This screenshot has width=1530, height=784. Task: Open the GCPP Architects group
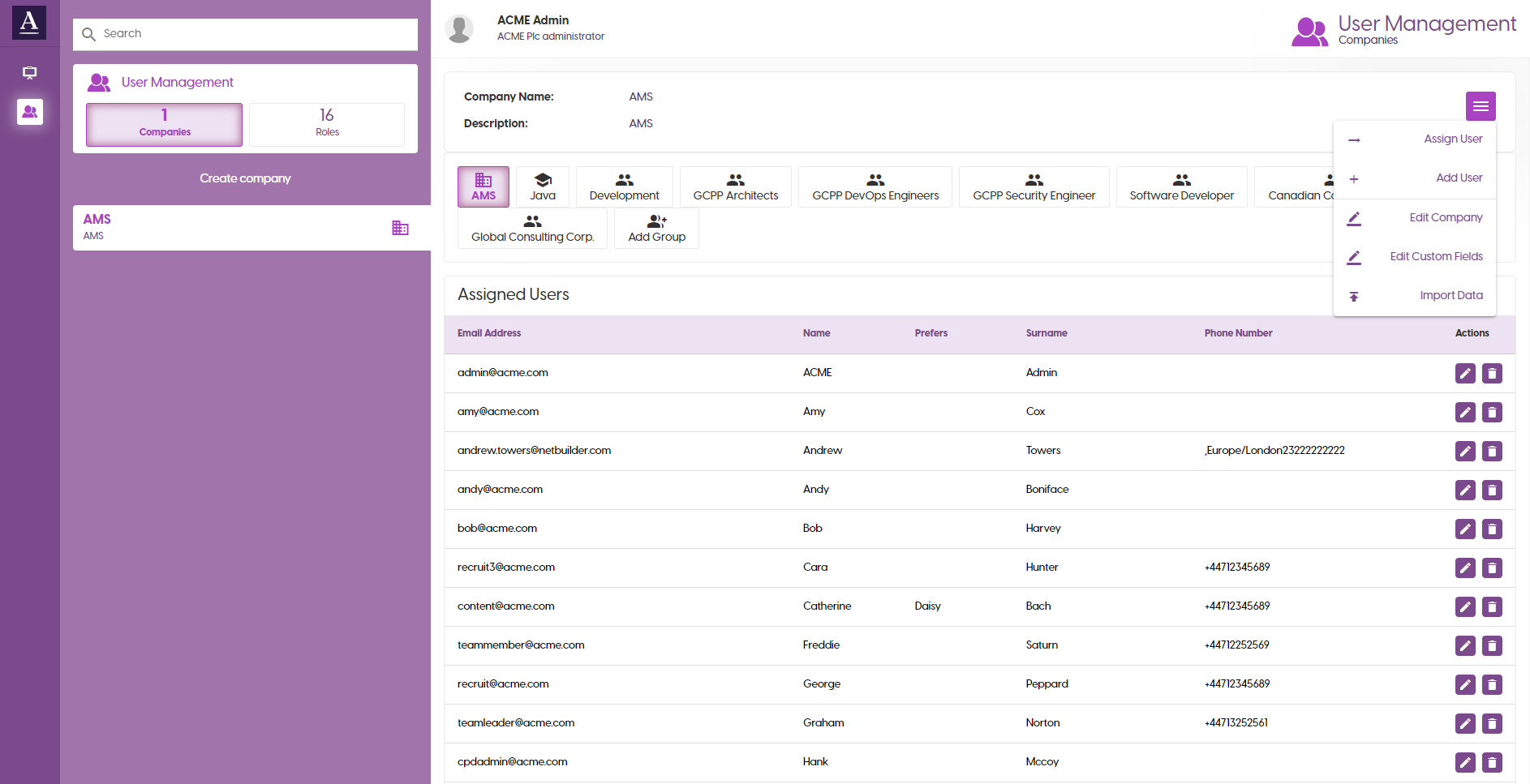click(735, 187)
